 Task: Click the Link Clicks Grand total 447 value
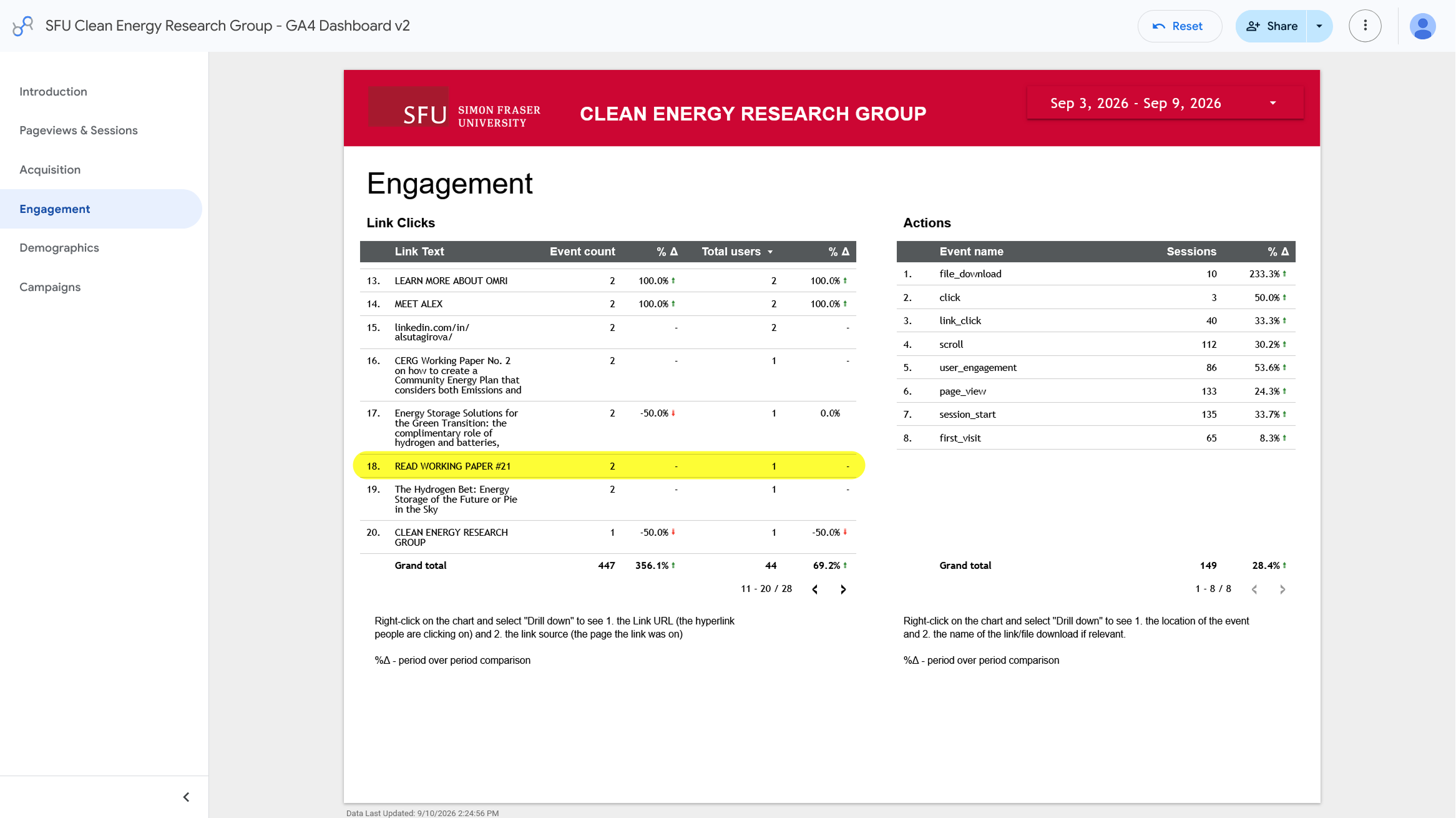(606, 566)
